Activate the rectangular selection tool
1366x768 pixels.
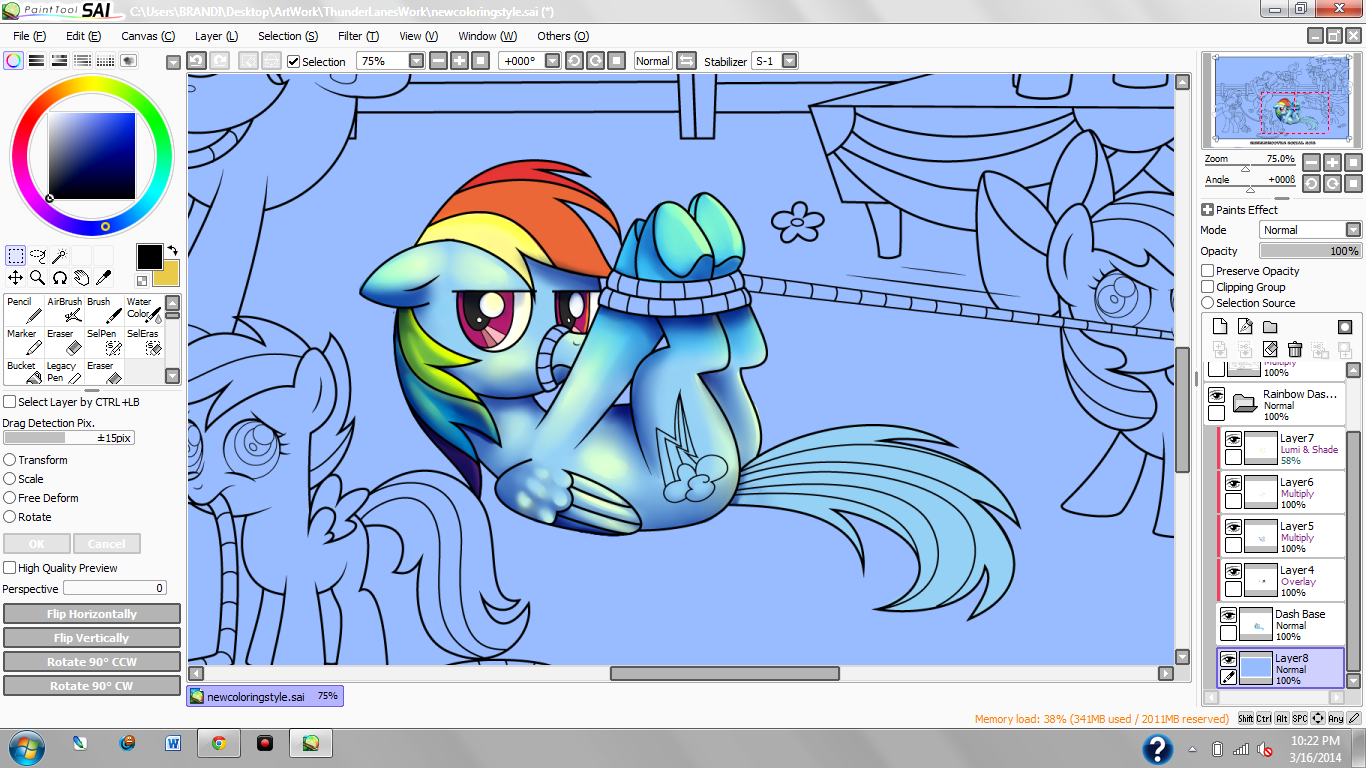(x=15, y=256)
